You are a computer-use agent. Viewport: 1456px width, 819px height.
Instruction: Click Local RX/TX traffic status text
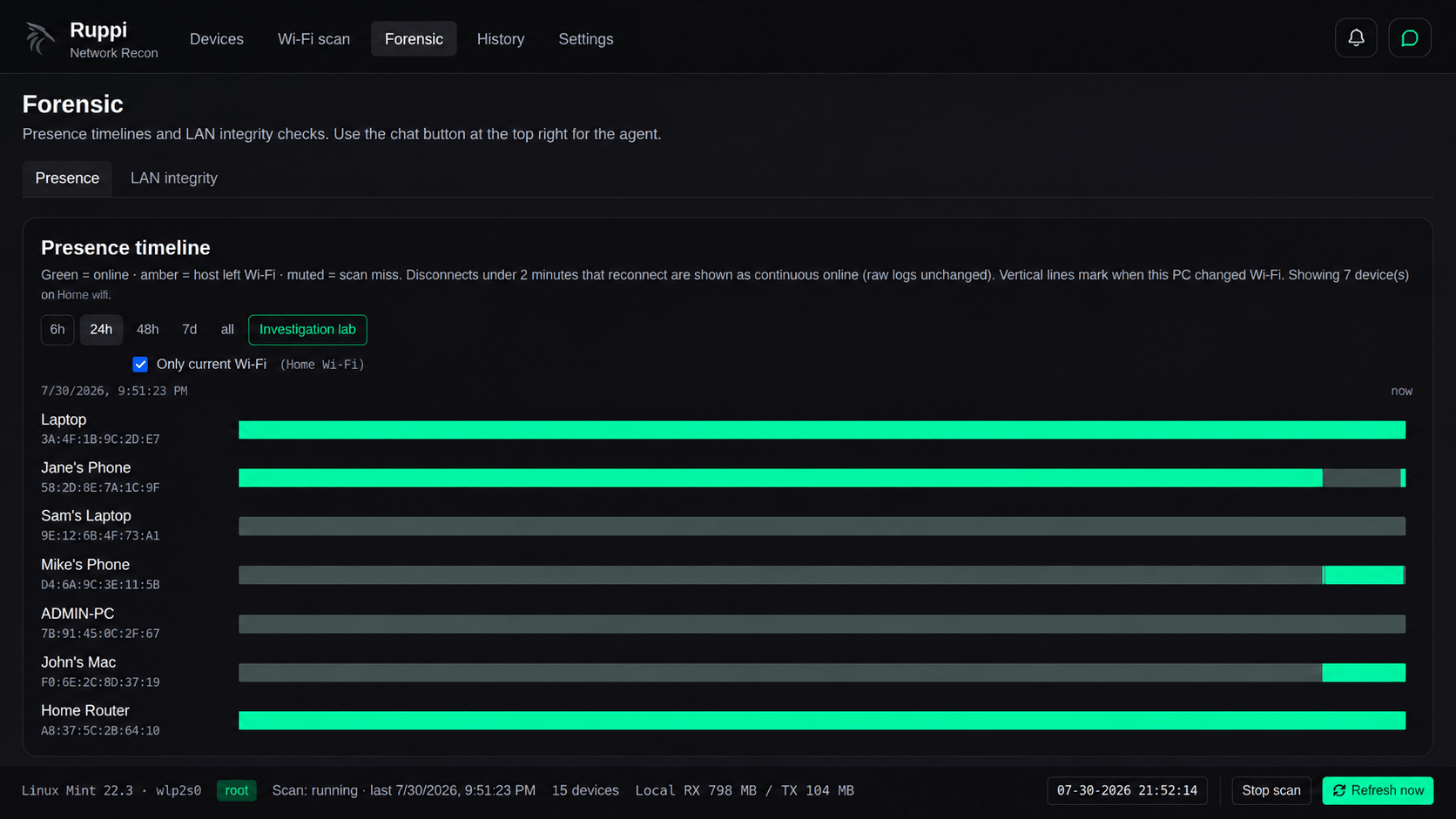745,790
